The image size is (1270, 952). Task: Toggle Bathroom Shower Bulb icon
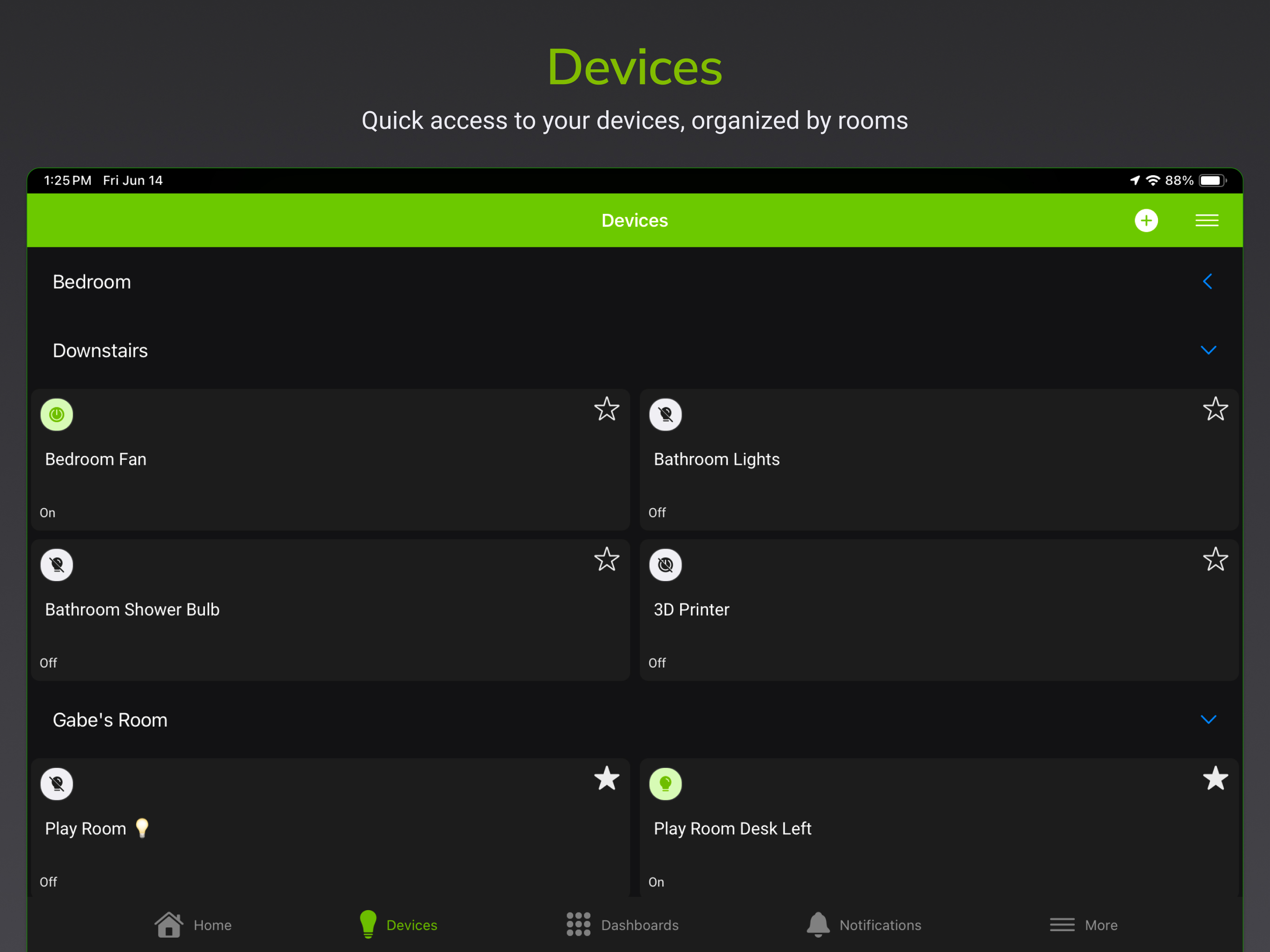(57, 565)
